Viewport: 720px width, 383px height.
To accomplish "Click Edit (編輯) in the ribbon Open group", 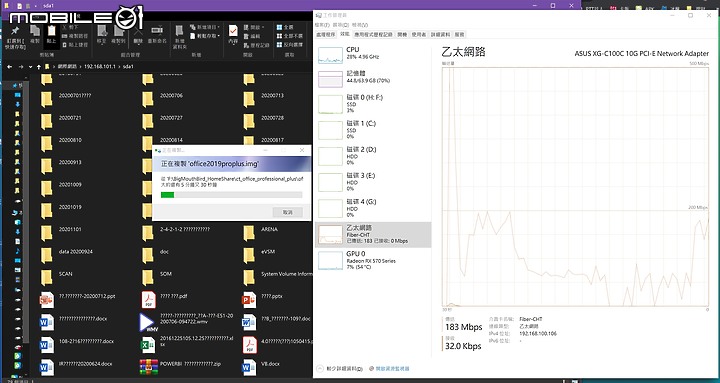I will tap(252, 36).
